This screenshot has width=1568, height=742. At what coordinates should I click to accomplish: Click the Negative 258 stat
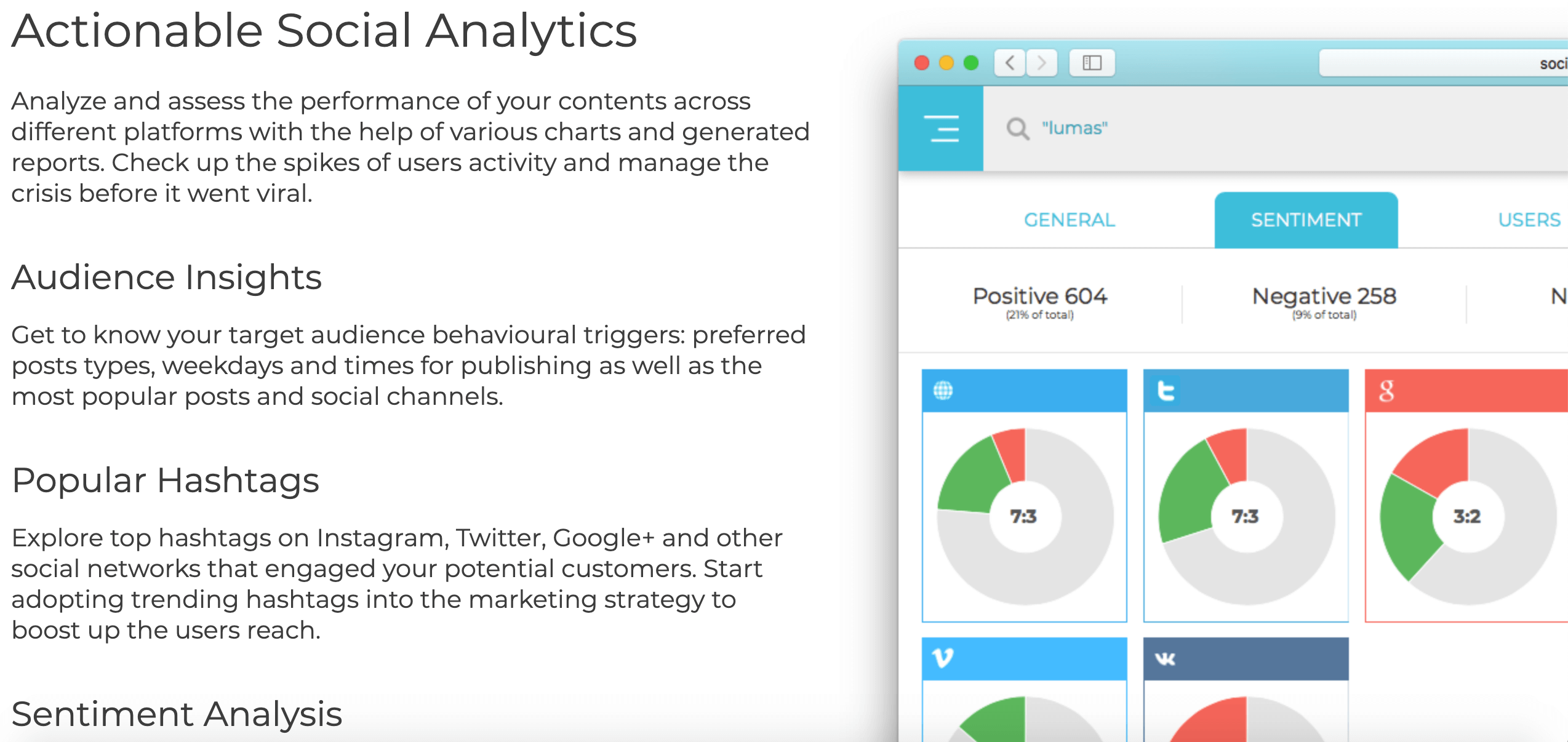coord(1324,303)
